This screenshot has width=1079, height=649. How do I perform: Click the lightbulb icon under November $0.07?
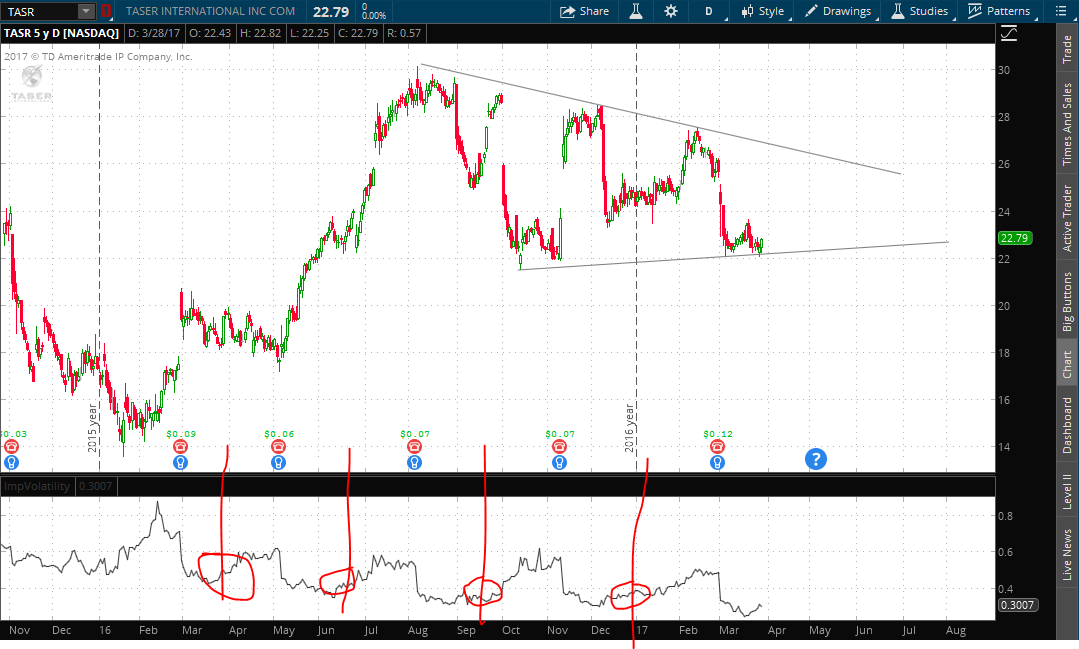[x=559, y=462]
